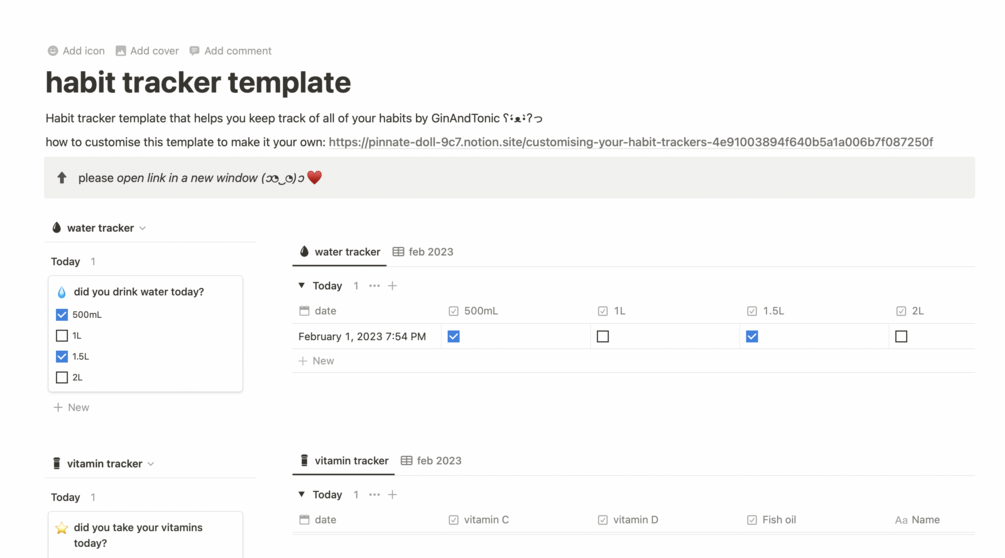Check the 2L checkbox in the water card
1005x558 pixels.
[62, 378]
